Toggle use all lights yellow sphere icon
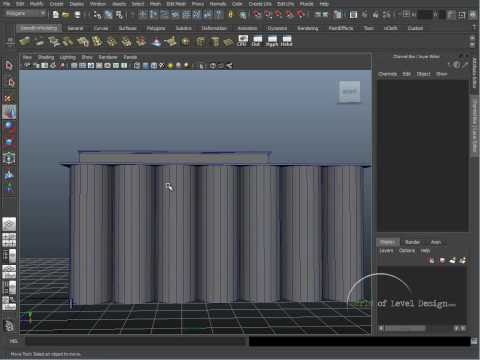The width and height of the screenshot is (480, 360). click(x=170, y=66)
